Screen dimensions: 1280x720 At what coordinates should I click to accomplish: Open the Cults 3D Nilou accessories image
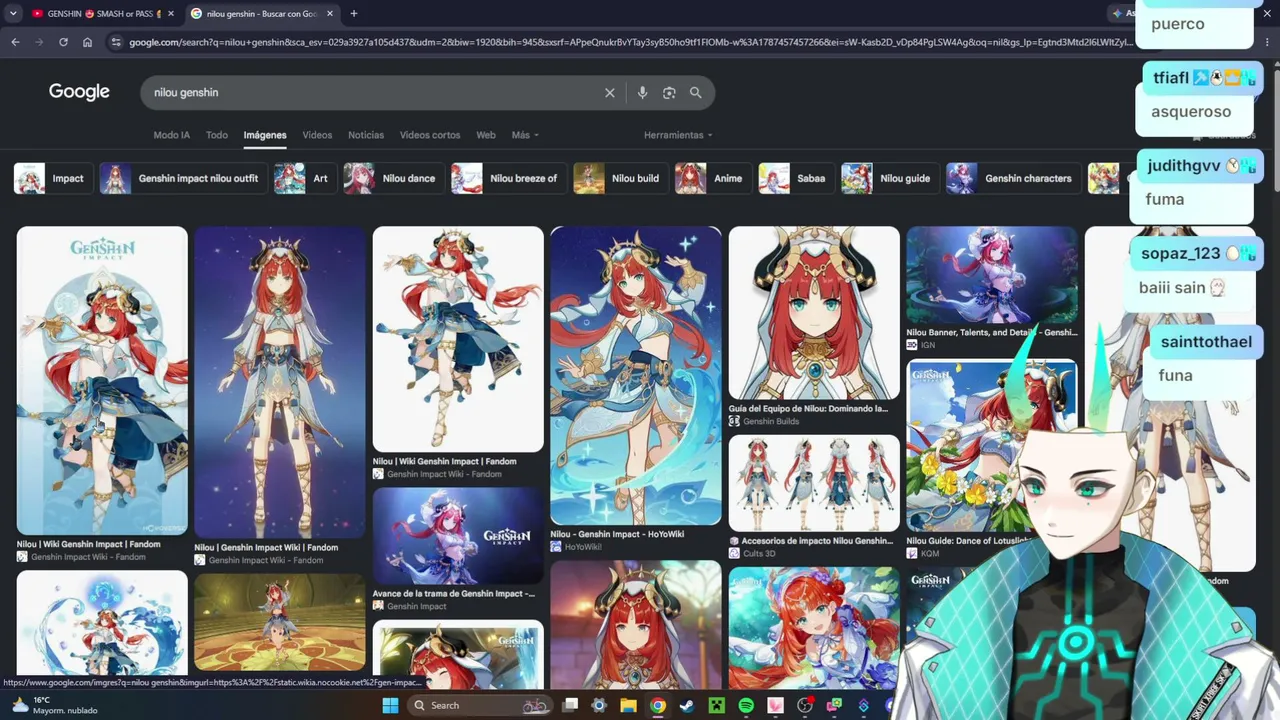[x=814, y=483]
